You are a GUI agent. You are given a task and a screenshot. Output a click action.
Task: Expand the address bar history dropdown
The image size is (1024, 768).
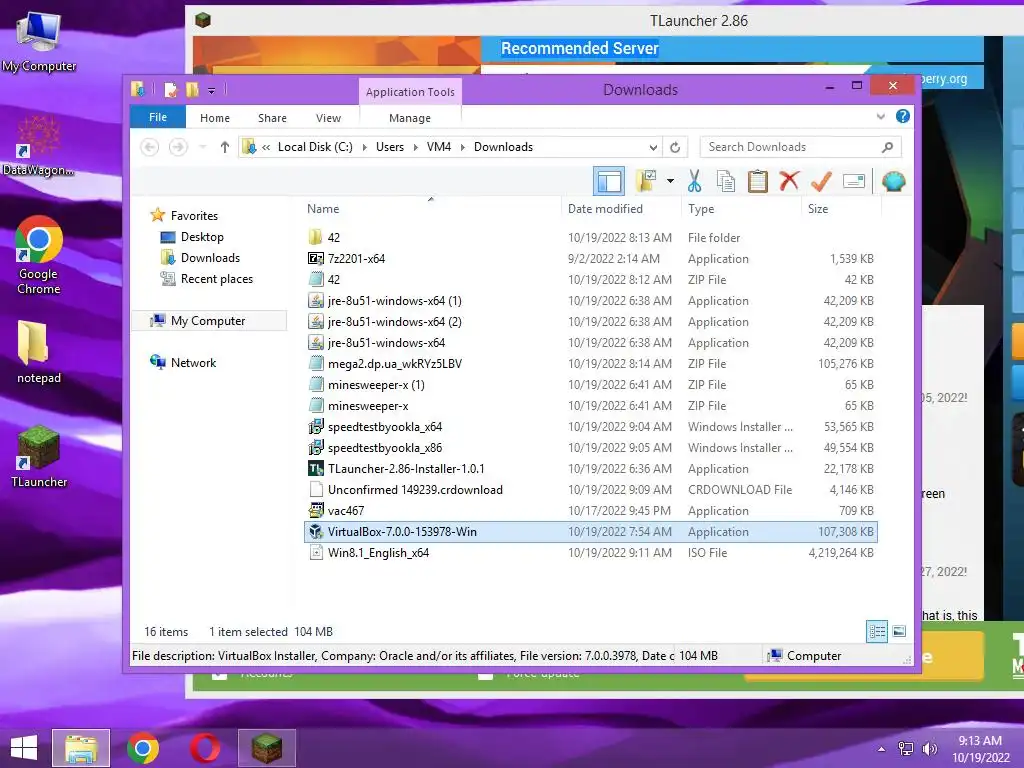(653, 147)
